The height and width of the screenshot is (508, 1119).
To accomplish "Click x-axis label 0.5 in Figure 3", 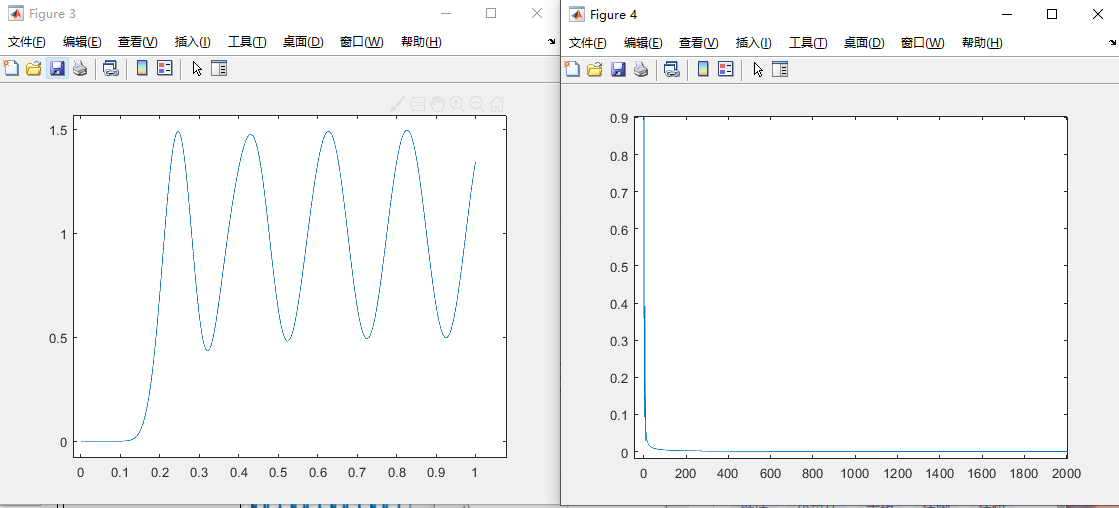I will 278,472.
